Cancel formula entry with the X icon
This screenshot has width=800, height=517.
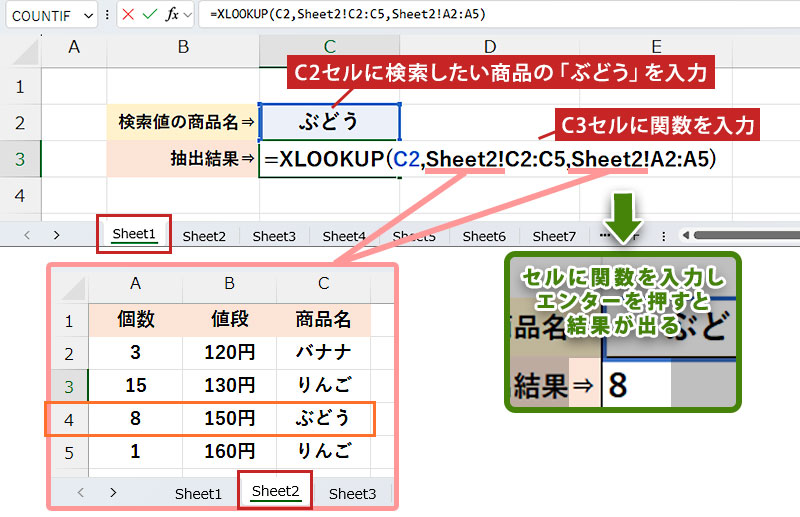click(x=128, y=15)
